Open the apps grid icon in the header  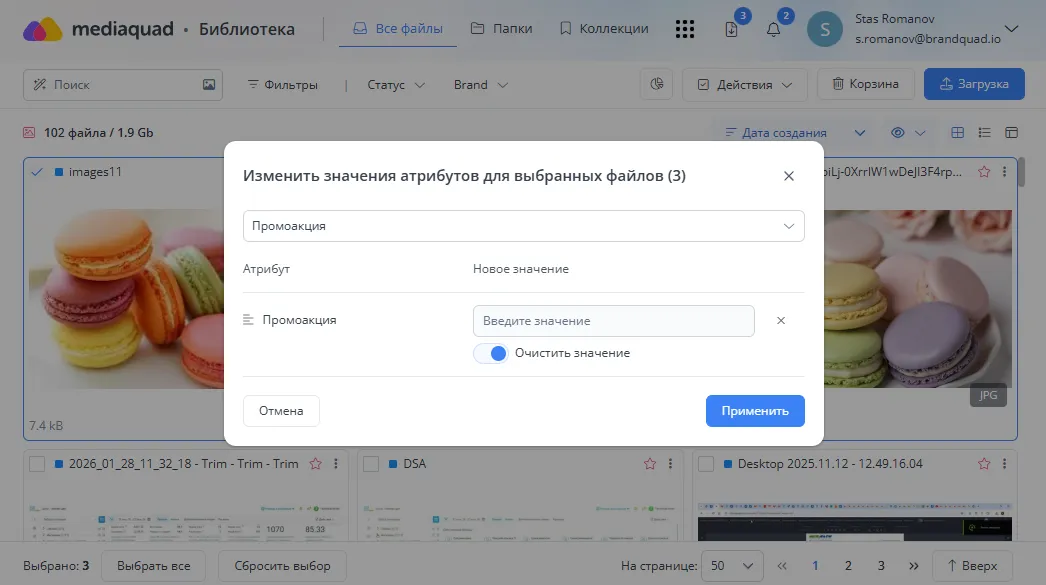[x=685, y=29]
